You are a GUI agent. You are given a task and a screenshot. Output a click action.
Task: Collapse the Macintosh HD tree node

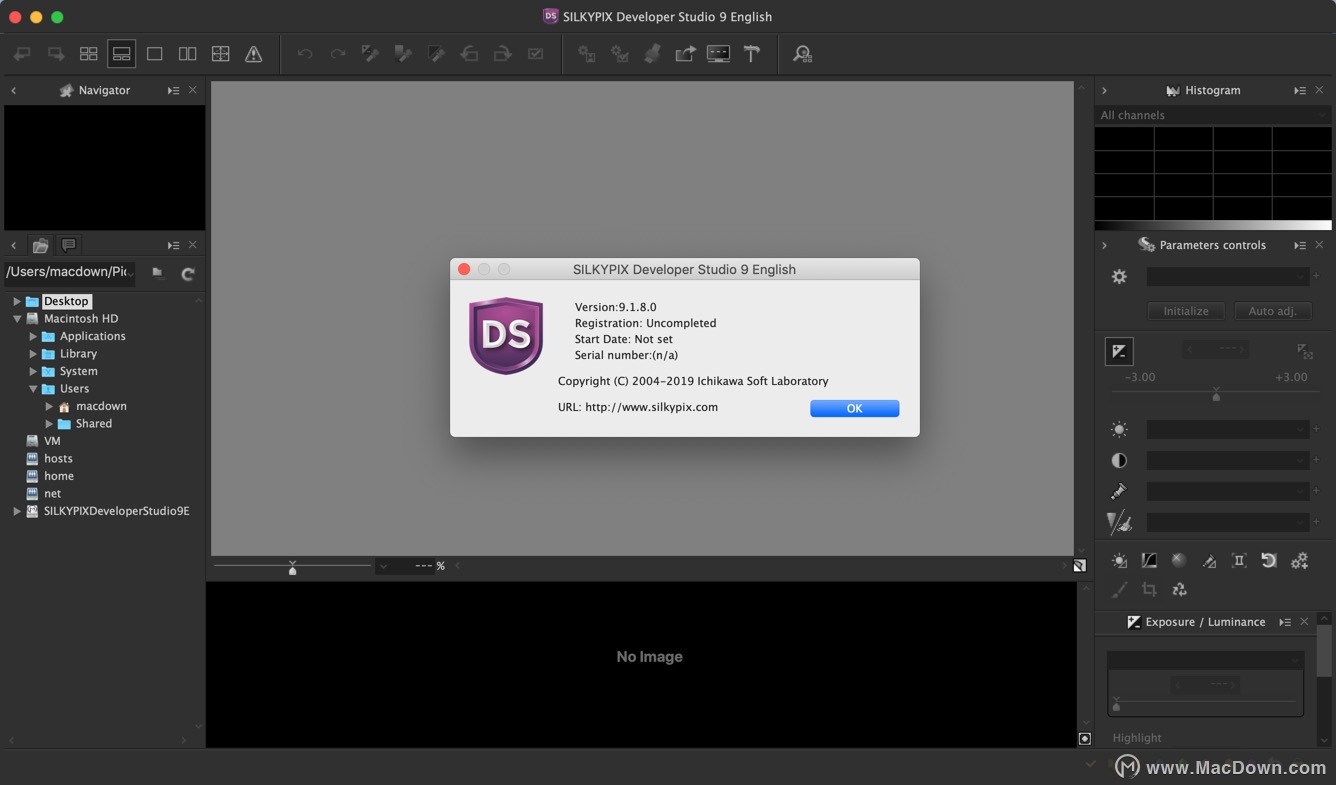[x=17, y=319]
